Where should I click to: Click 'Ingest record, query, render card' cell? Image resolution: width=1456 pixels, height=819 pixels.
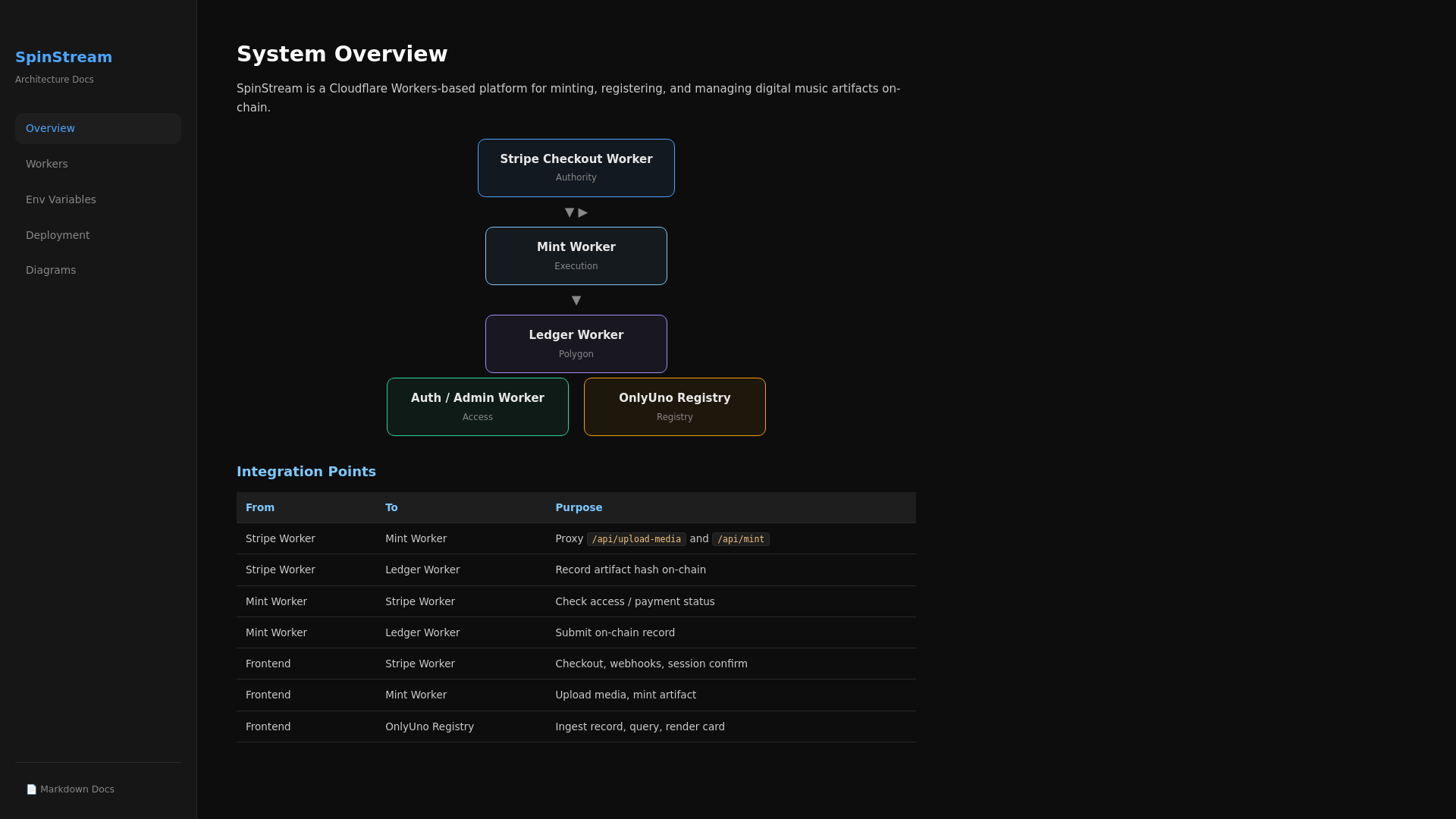[x=731, y=726]
